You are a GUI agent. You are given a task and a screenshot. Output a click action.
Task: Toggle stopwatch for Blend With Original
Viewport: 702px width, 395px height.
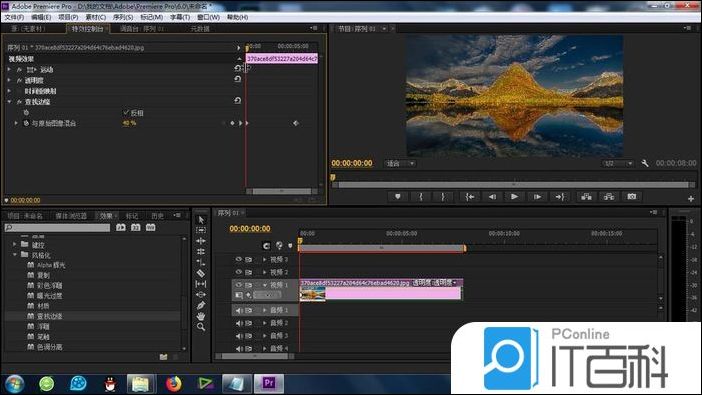pos(26,123)
